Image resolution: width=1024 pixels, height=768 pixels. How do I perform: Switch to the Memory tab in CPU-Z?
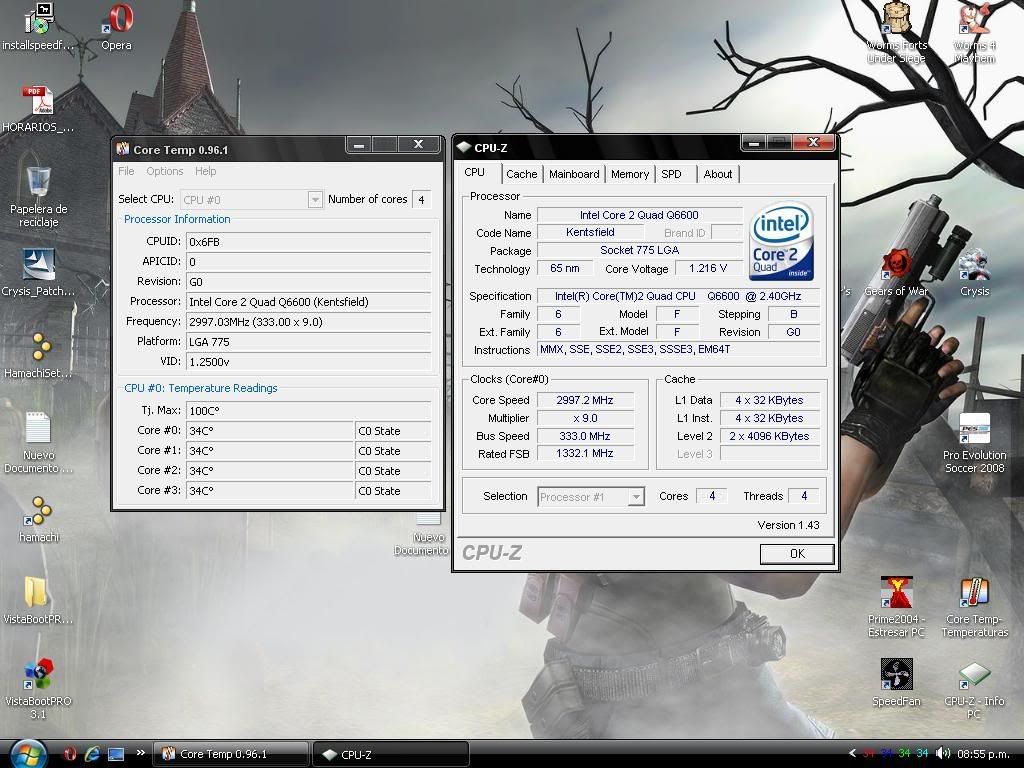tap(630, 174)
